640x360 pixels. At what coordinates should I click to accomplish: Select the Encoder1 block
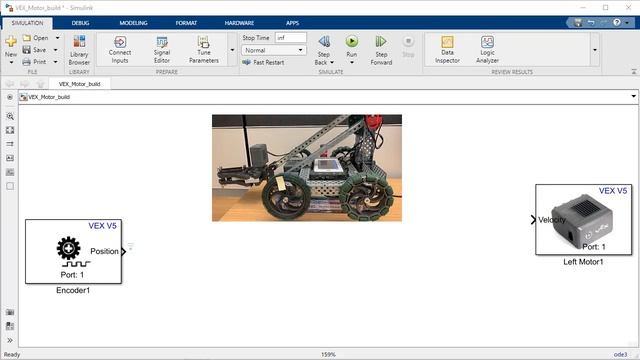[x=73, y=251]
